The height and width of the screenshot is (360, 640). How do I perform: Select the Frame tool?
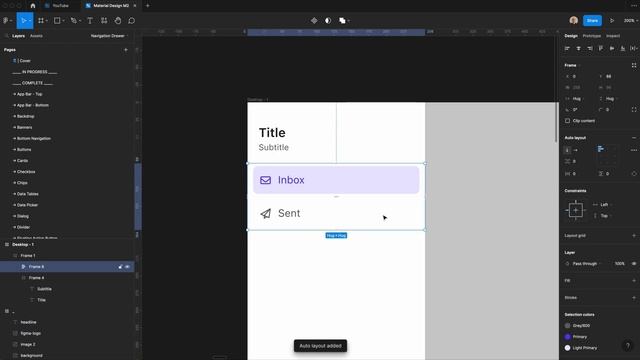click(x=41, y=20)
